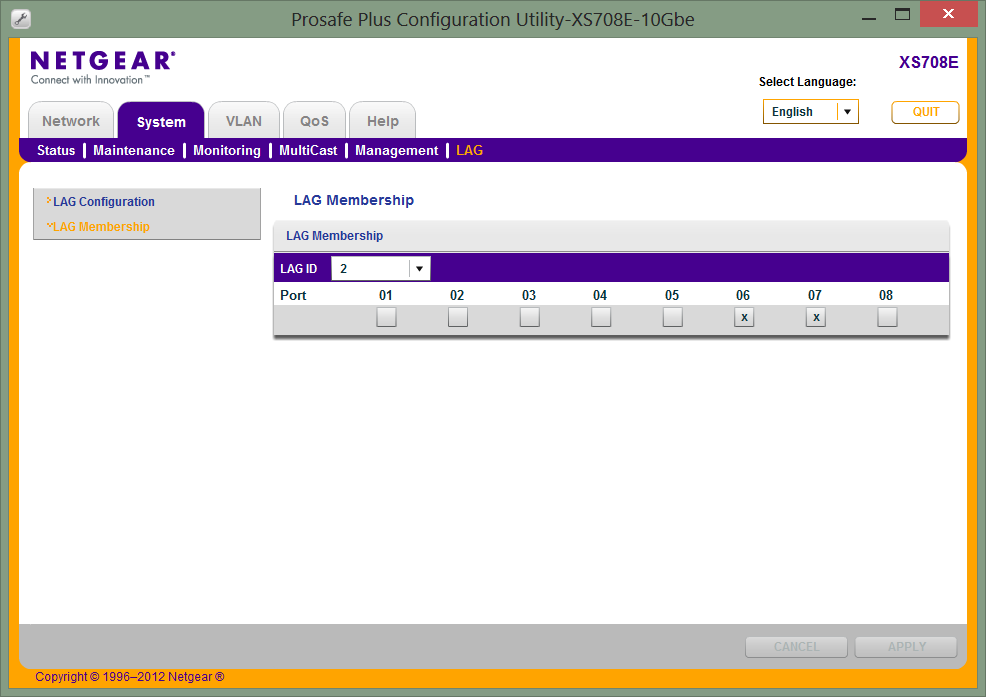Click the LAG Membership page heading
Image resolution: width=986 pixels, height=697 pixels.
pos(354,200)
